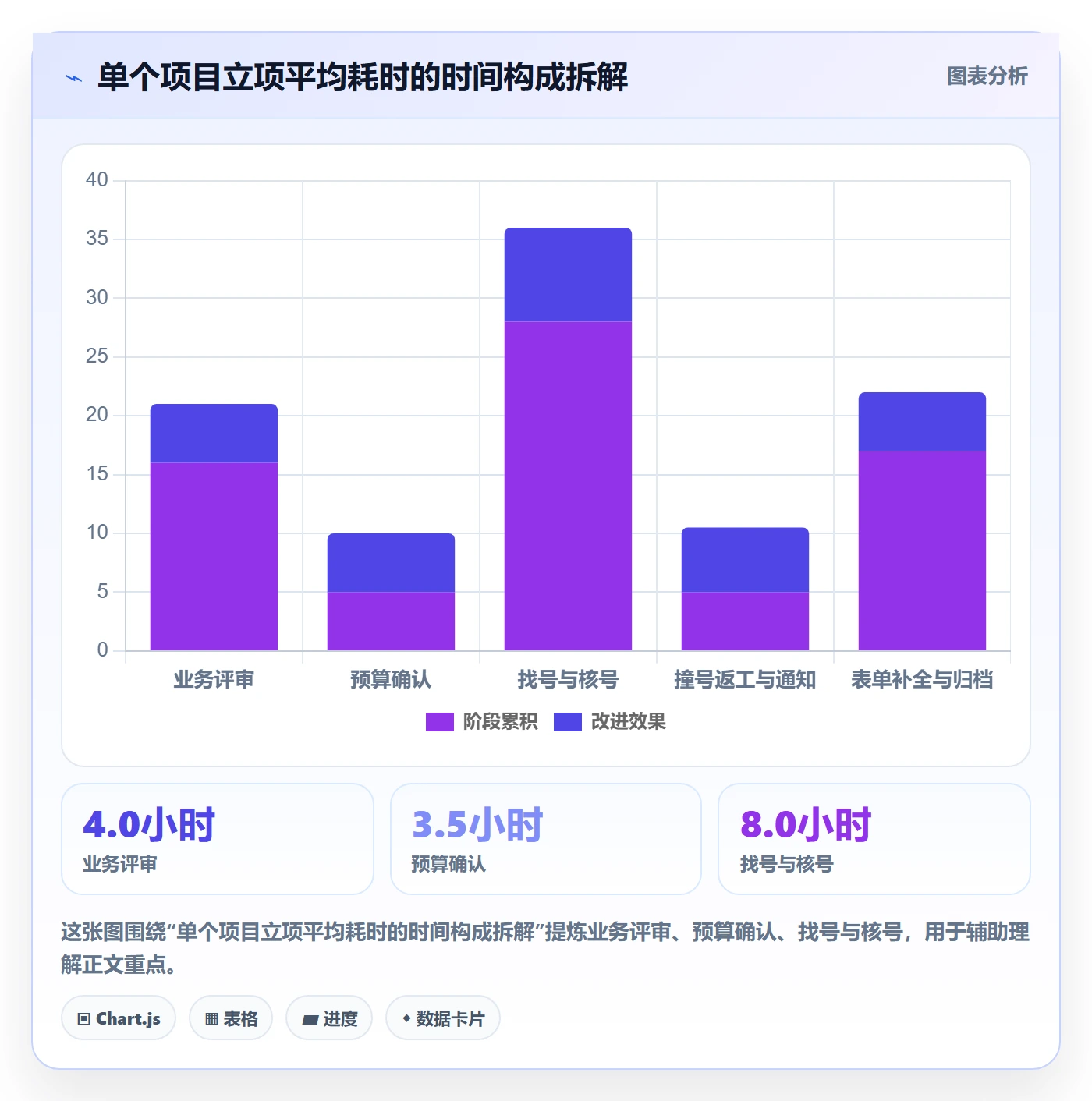Click the square icon in Chart.js chip
The width and height of the screenshot is (1092, 1101).
click(x=84, y=1019)
